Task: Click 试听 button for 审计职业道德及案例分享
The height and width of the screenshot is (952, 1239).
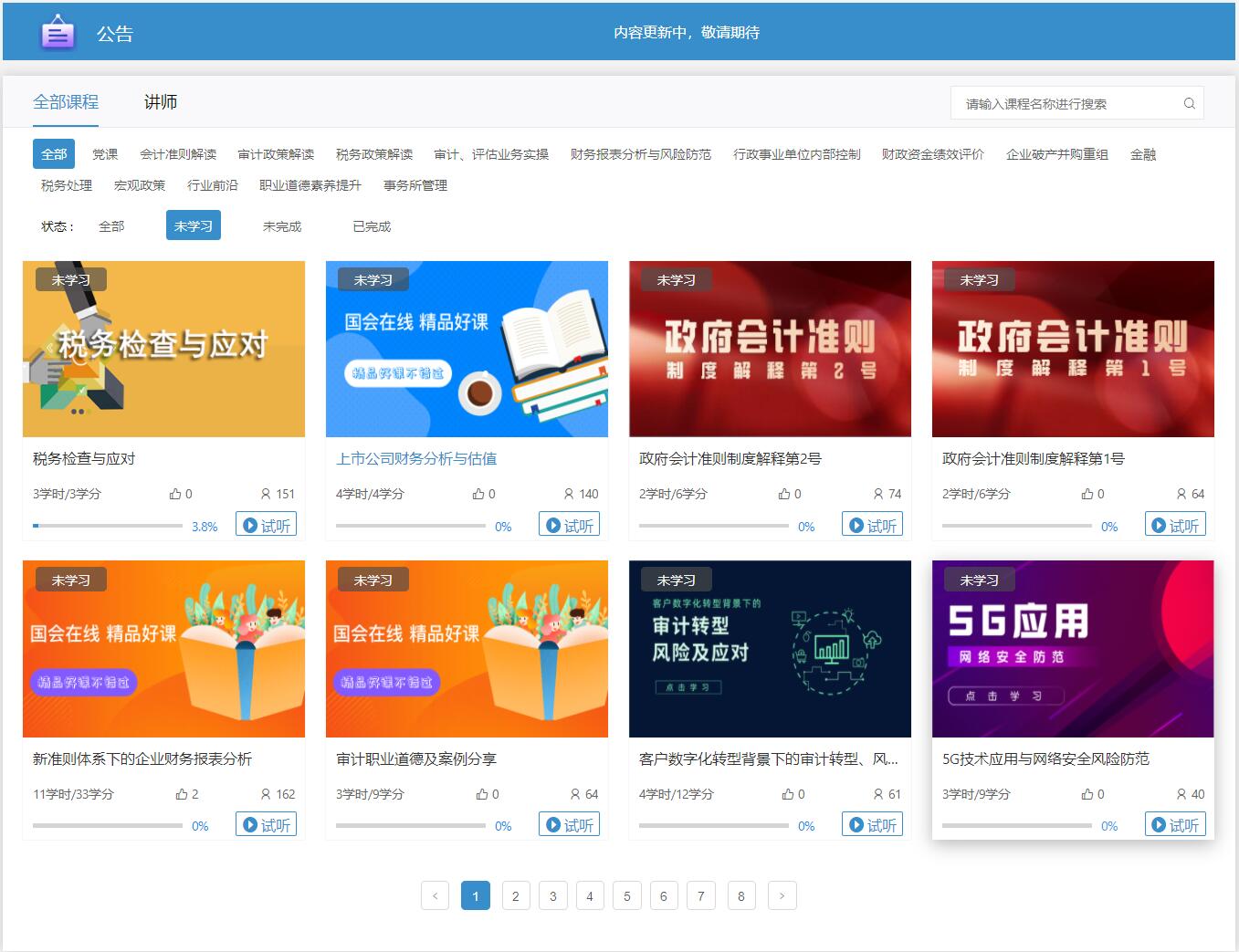Action: (569, 824)
